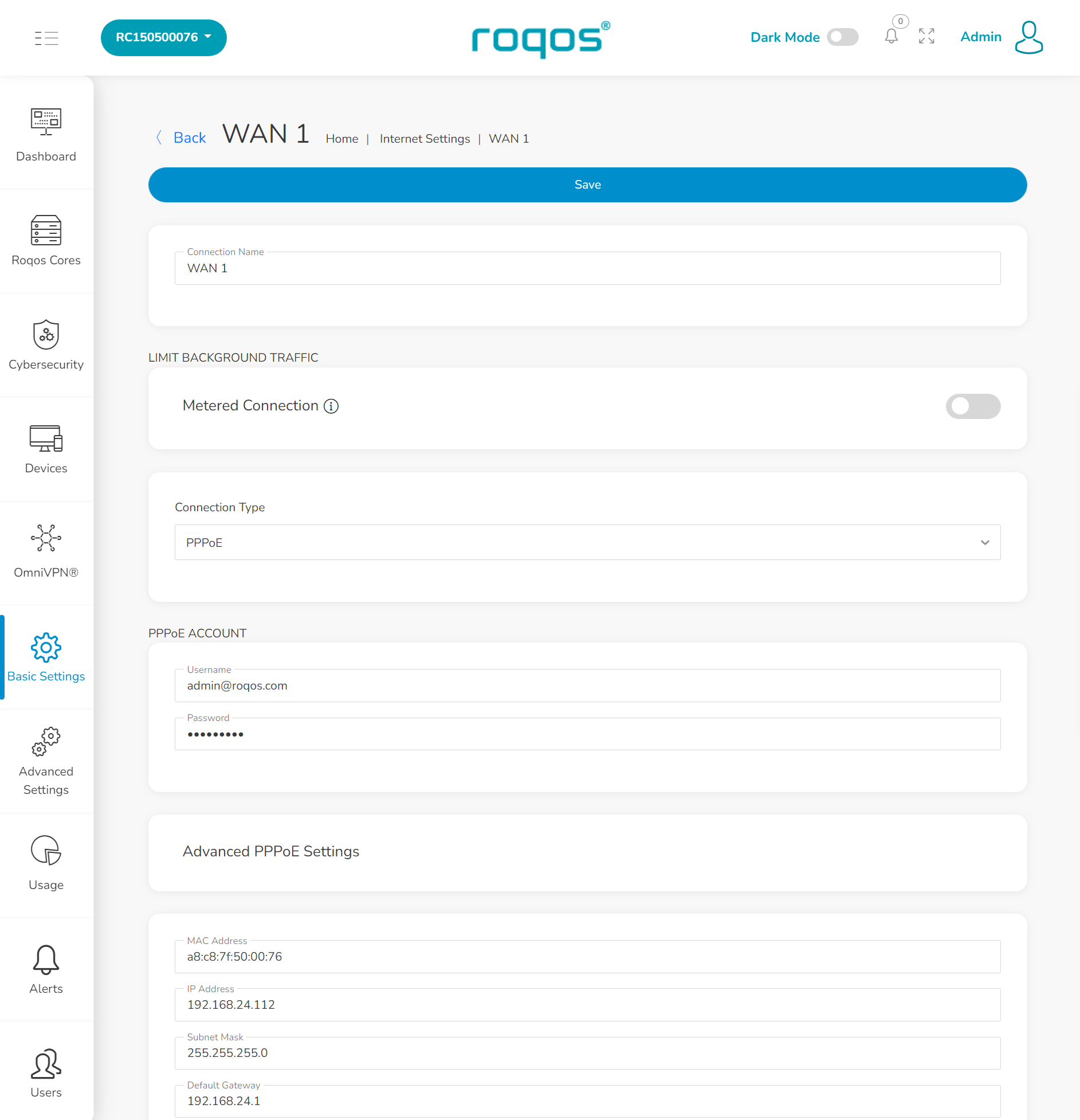Click the back chevron arrow icon

click(159, 138)
